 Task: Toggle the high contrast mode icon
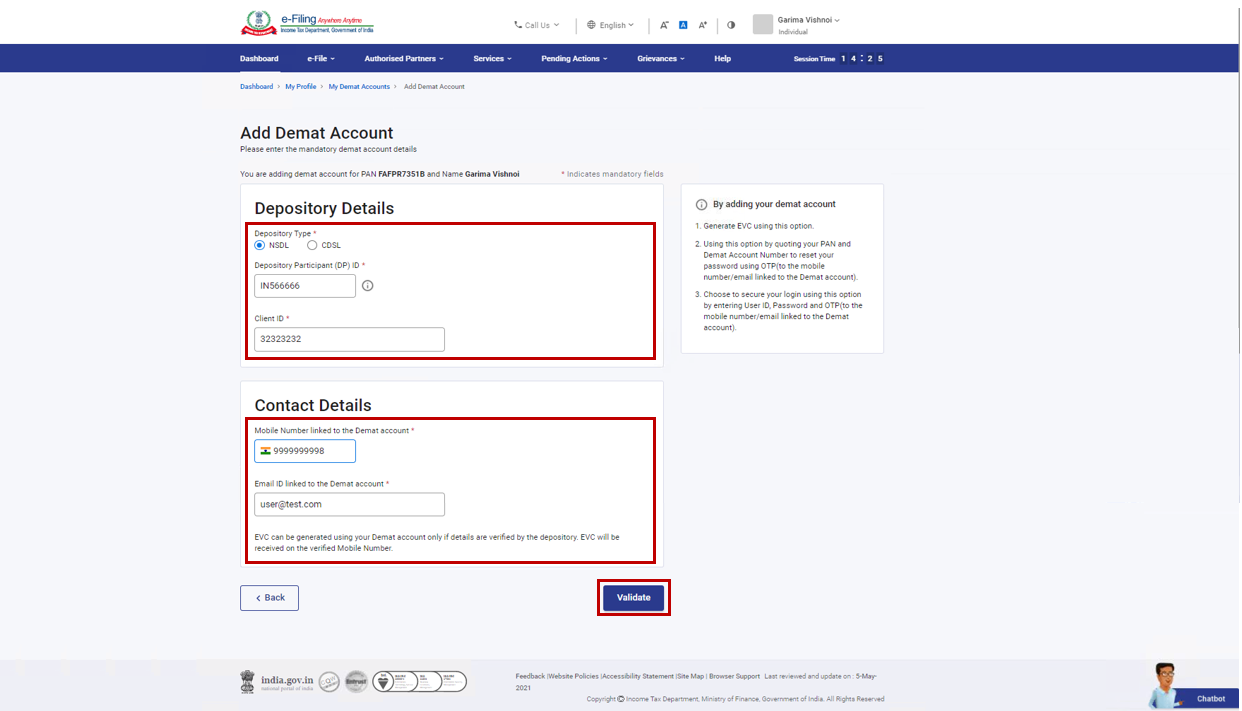pos(731,25)
